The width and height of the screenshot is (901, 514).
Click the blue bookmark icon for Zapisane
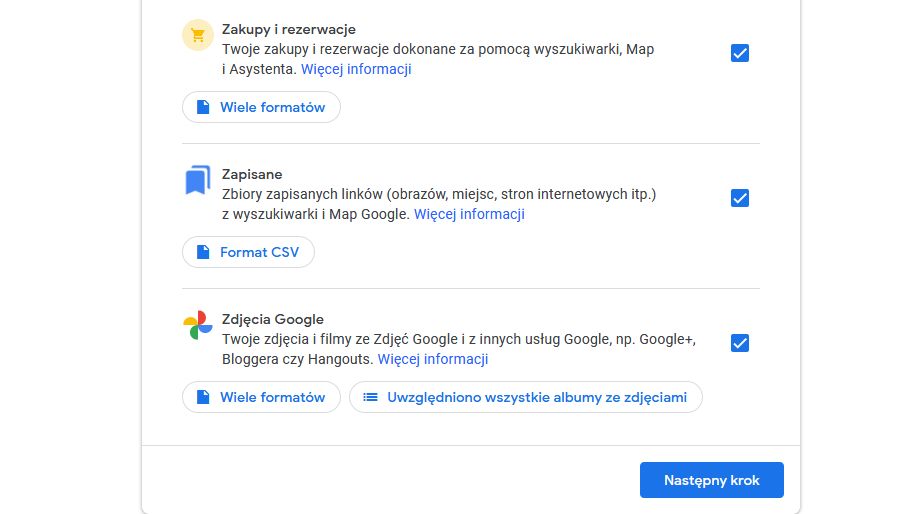click(198, 181)
